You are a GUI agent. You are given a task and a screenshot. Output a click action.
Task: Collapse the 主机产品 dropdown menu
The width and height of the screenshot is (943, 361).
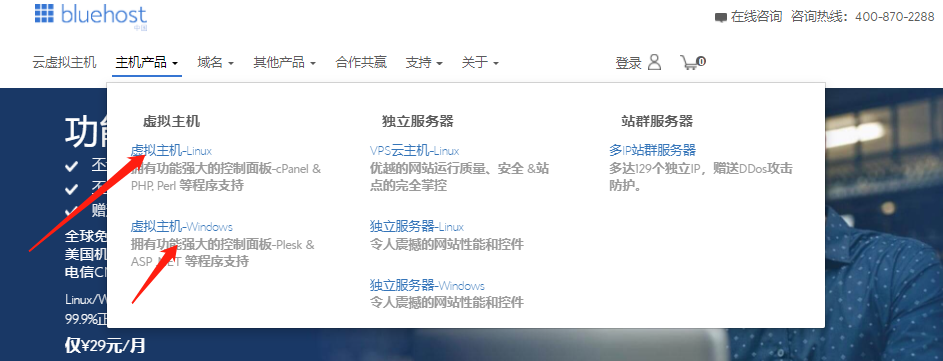point(147,62)
